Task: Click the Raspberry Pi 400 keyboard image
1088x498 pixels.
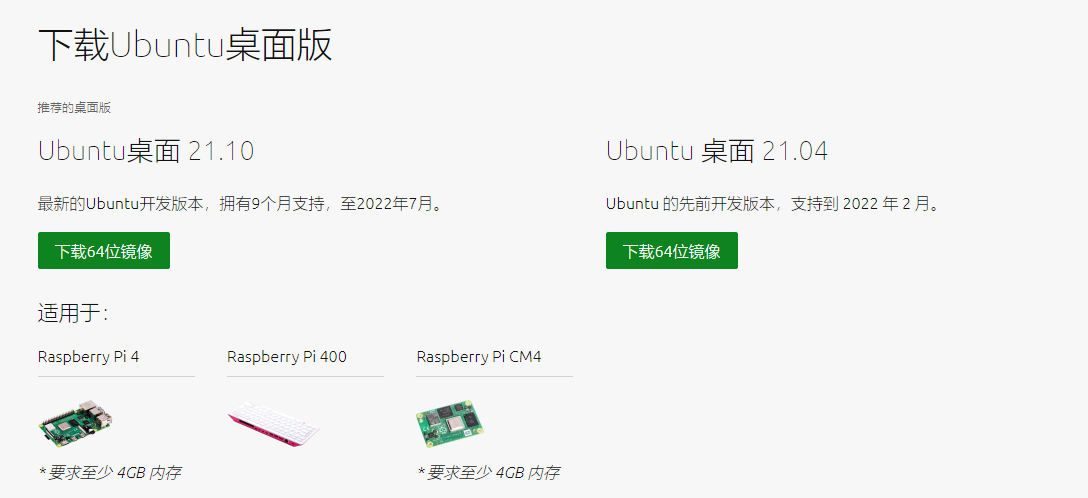Action: tap(273, 424)
